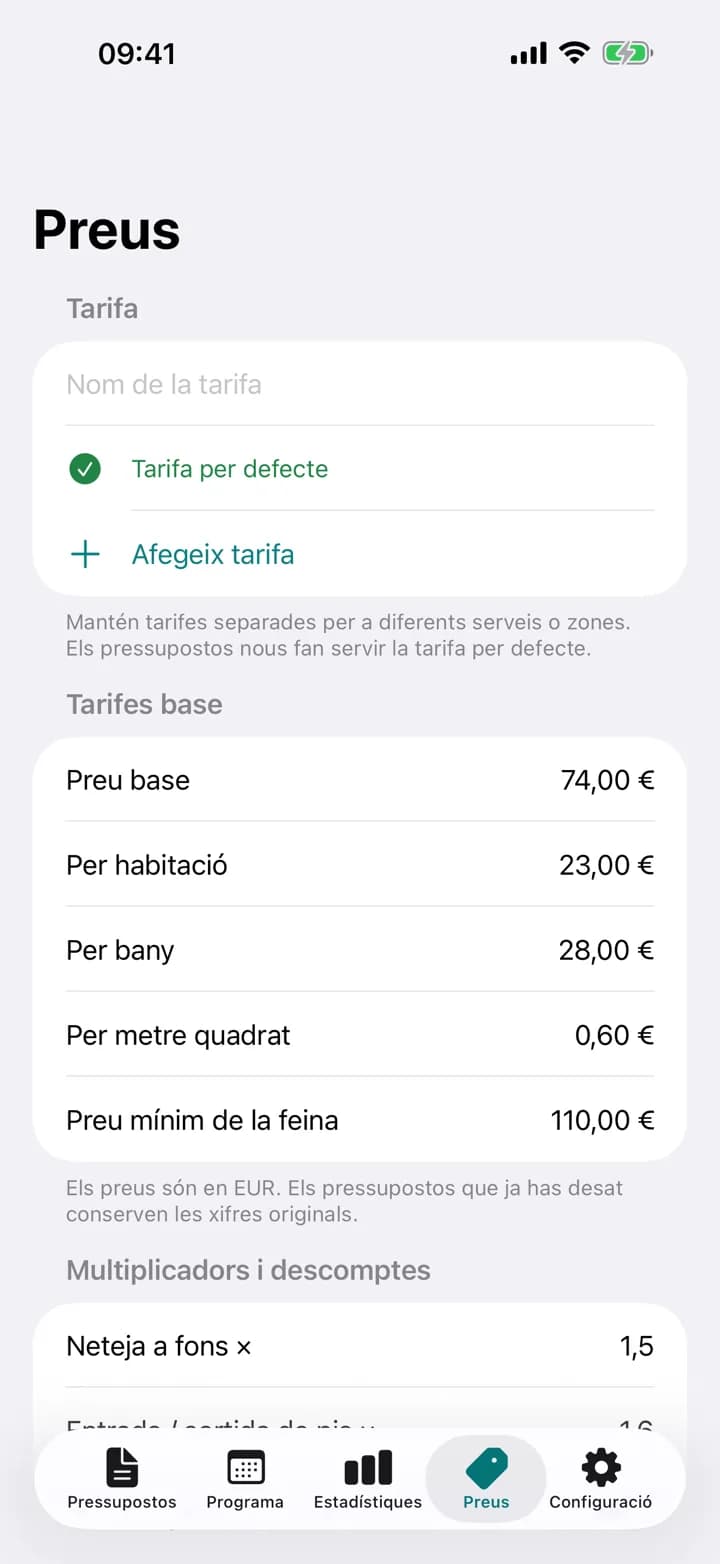720x1564 pixels.
Task: Switch to the Estadístiques tab label
Action: pos(368,1502)
